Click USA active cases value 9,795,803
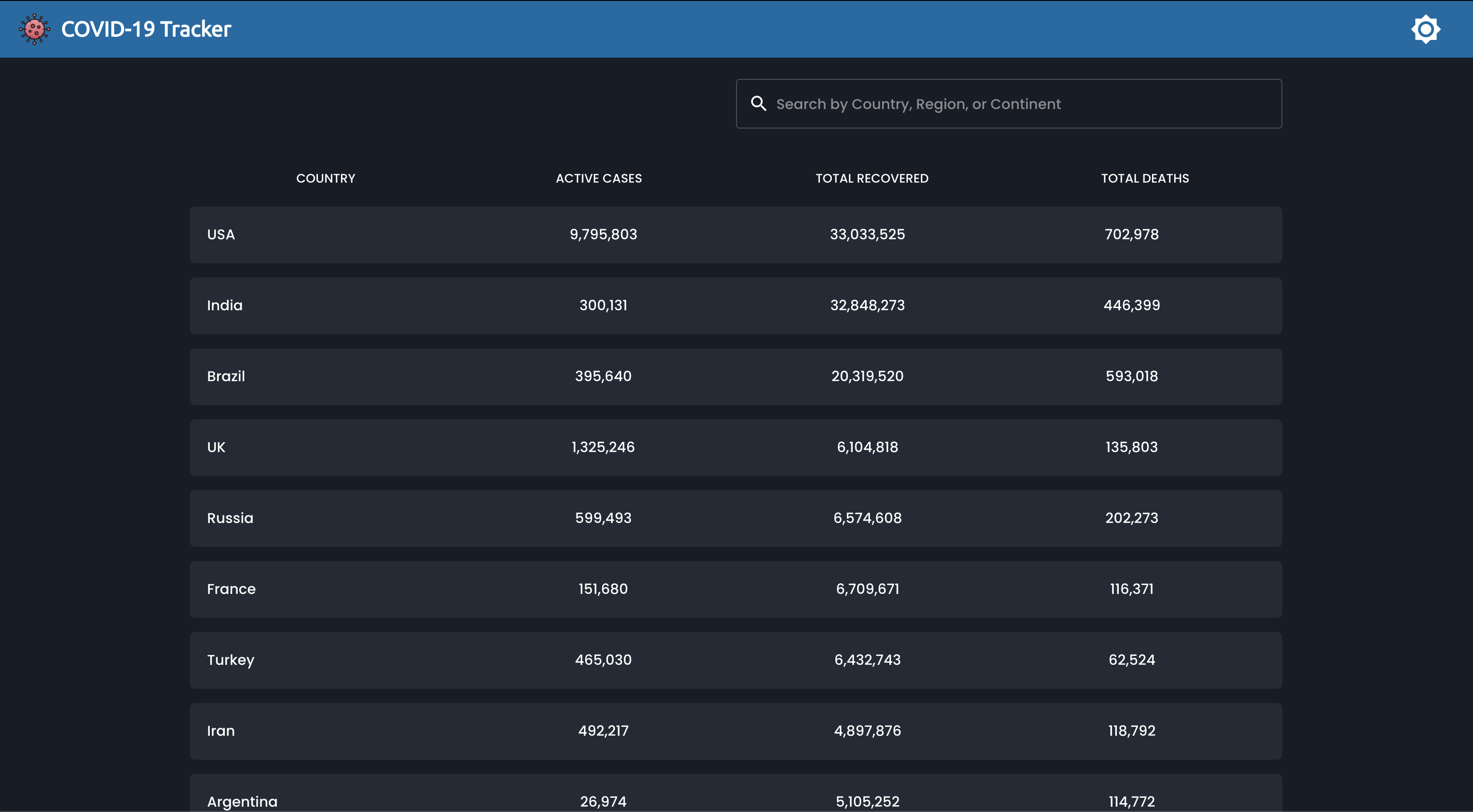This screenshot has height=812, width=1473. click(603, 234)
